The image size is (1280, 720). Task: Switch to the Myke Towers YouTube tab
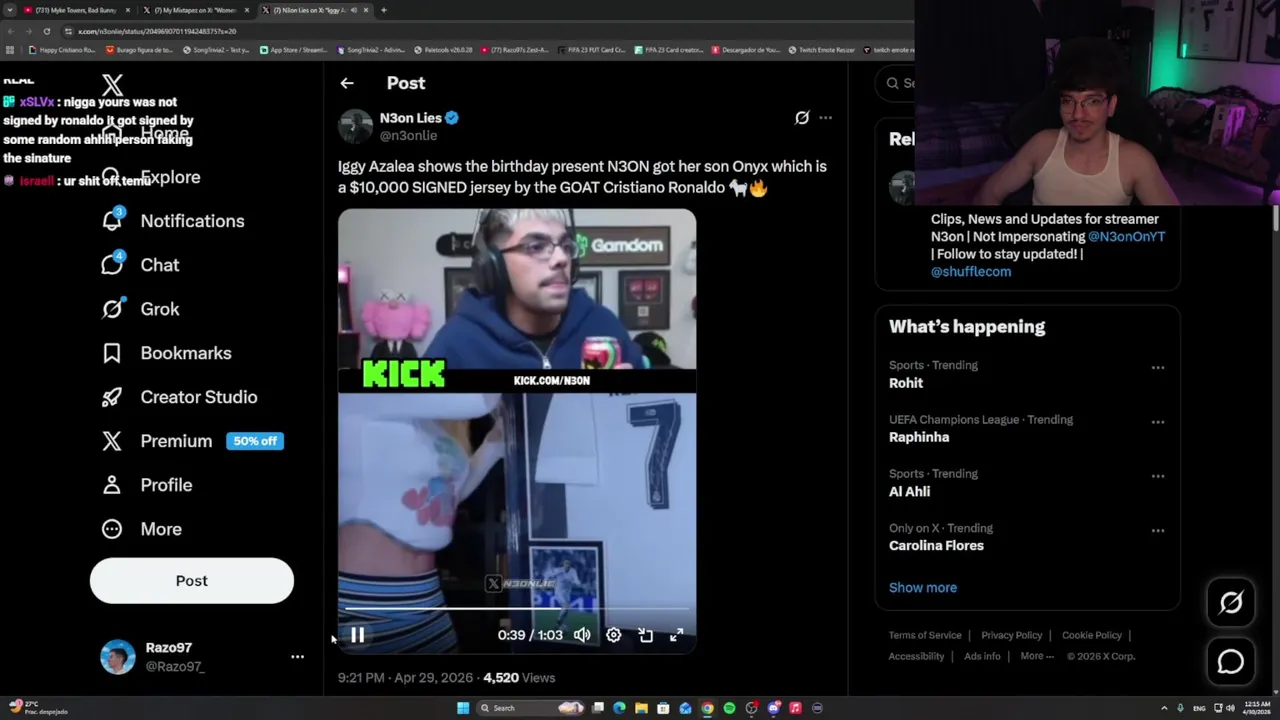tap(75, 10)
